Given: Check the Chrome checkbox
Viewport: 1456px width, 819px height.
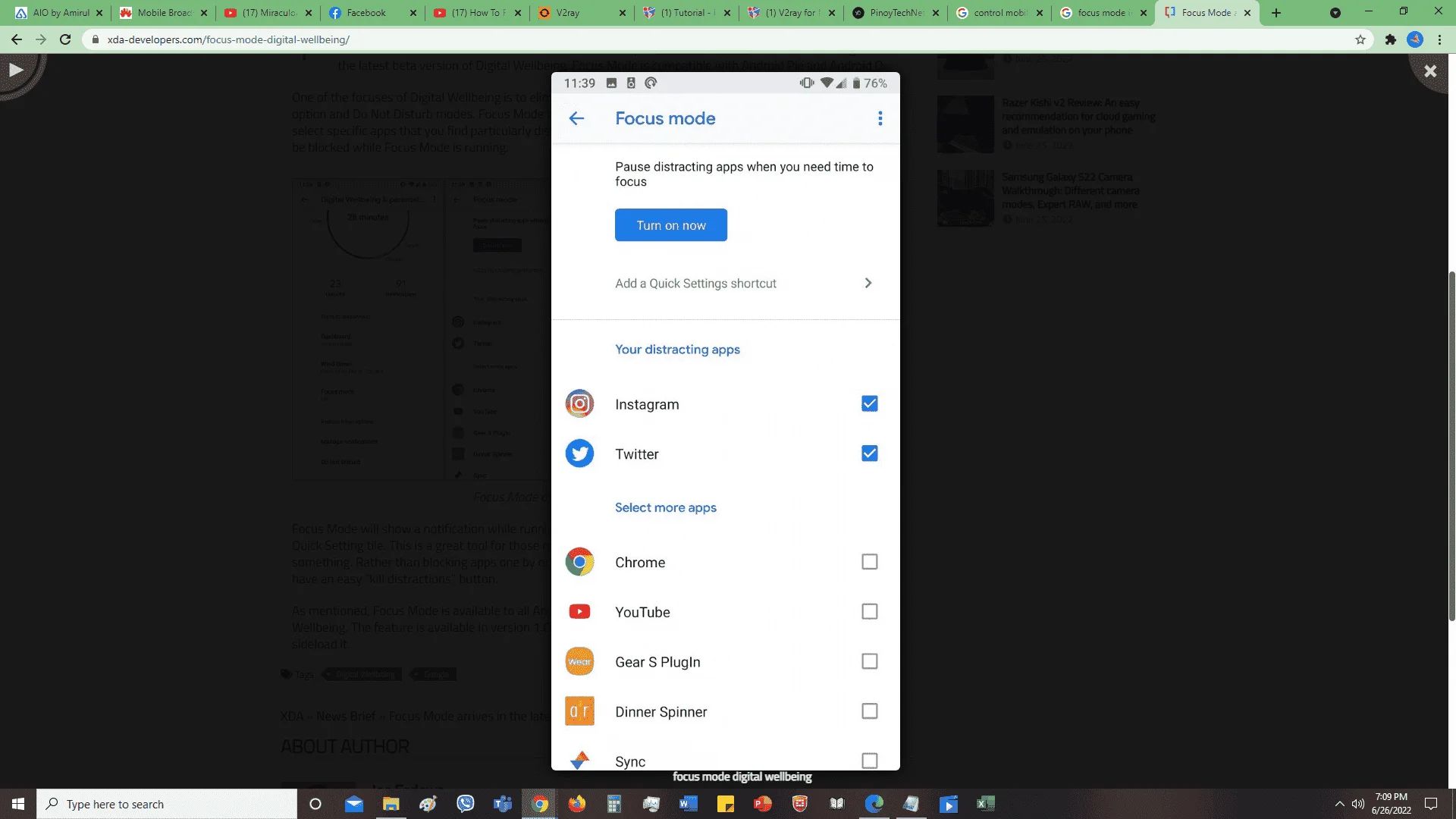Looking at the screenshot, I should [x=870, y=562].
